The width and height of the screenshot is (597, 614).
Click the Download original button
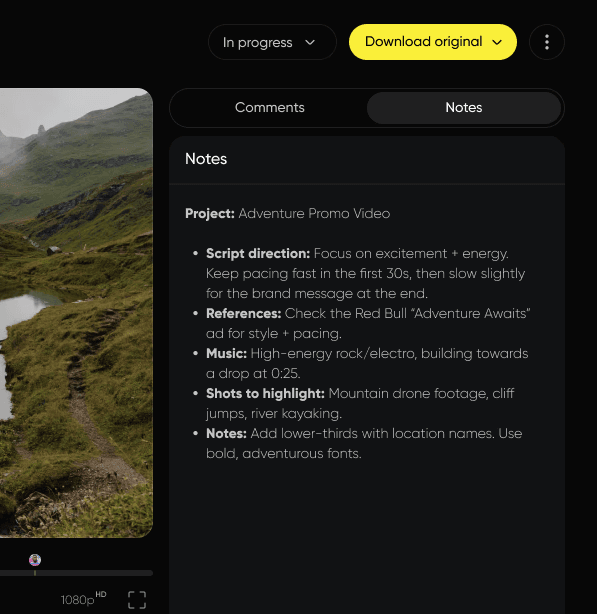(433, 42)
